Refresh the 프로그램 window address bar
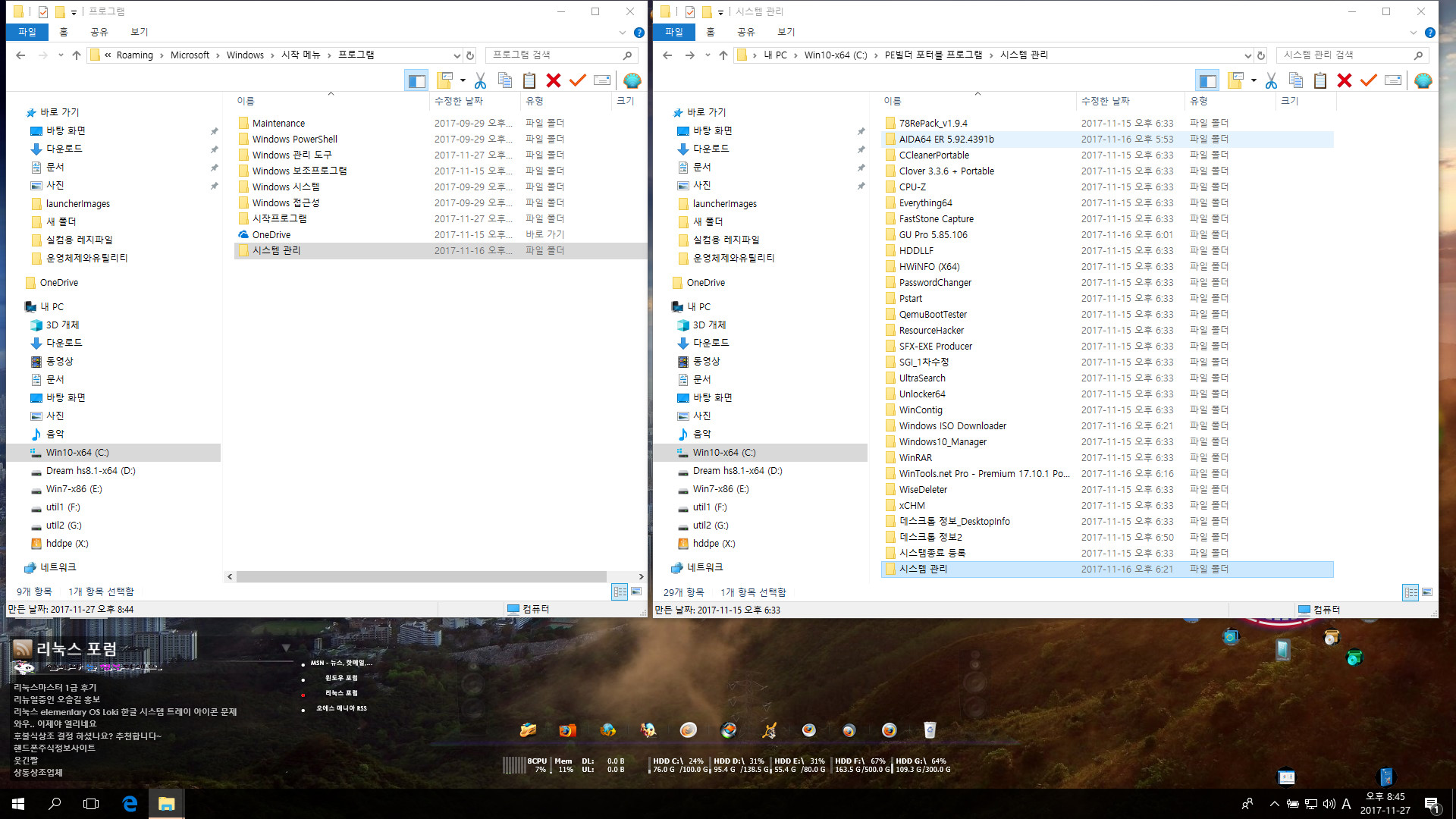 click(x=470, y=55)
